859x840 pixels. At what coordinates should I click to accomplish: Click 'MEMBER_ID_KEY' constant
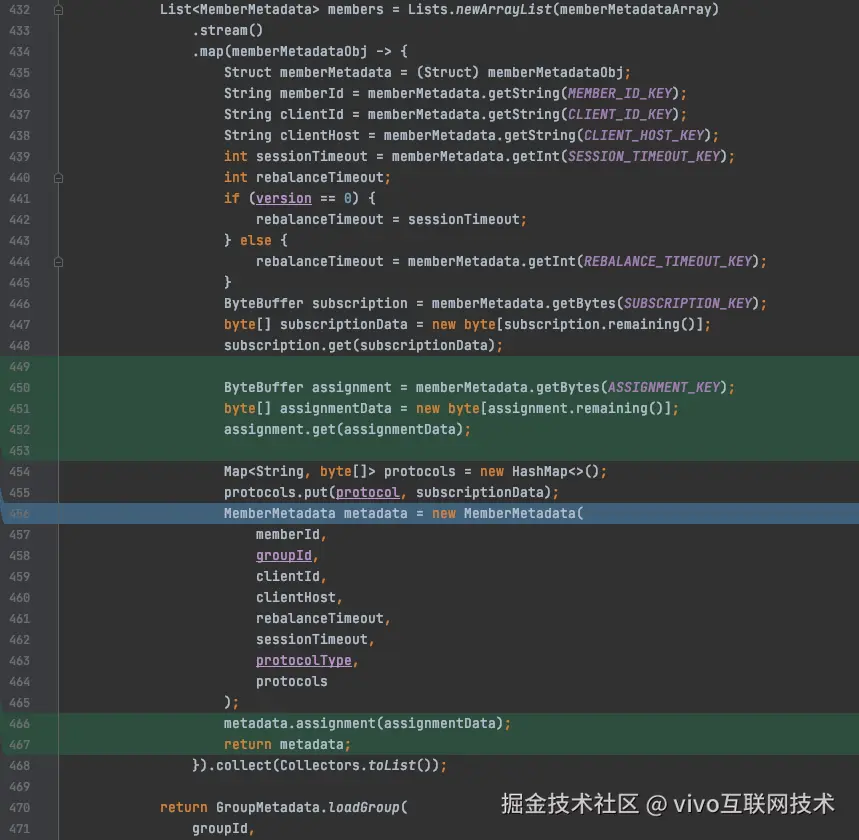(x=620, y=94)
